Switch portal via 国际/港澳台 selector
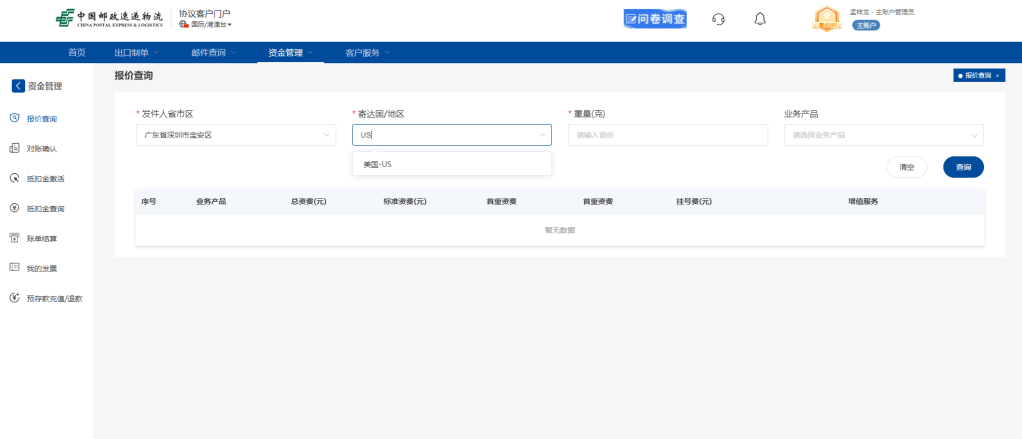The width and height of the screenshot is (1022, 439). [206, 24]
